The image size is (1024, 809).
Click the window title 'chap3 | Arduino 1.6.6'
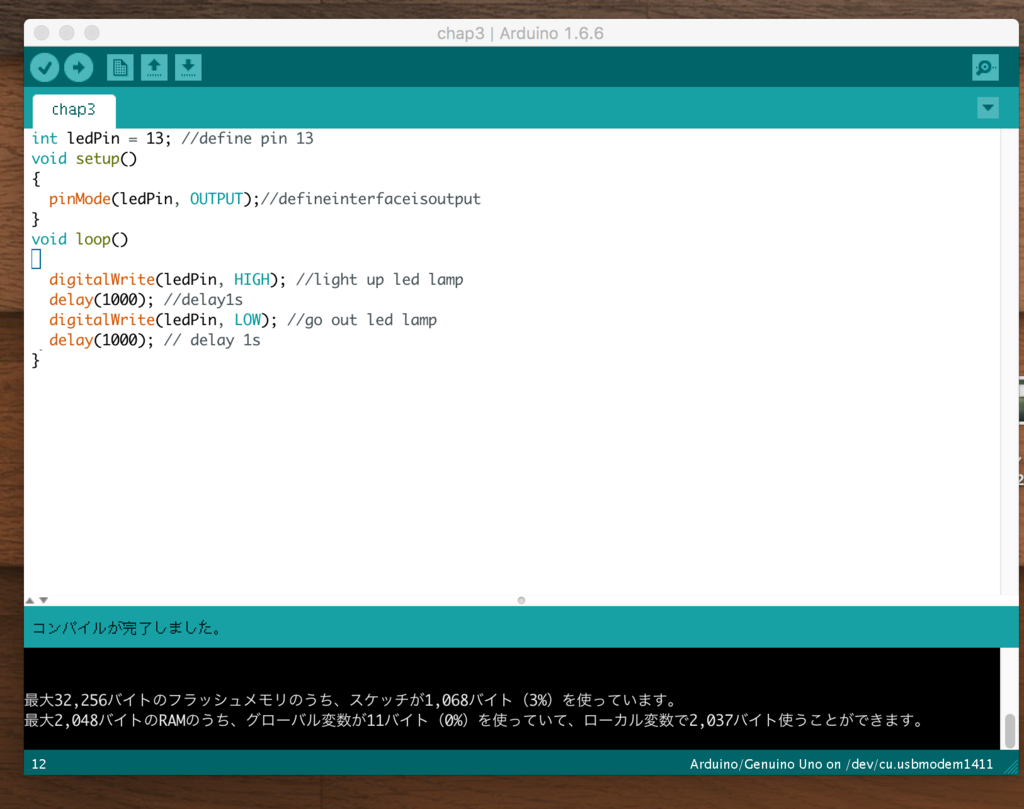[520, 33]
